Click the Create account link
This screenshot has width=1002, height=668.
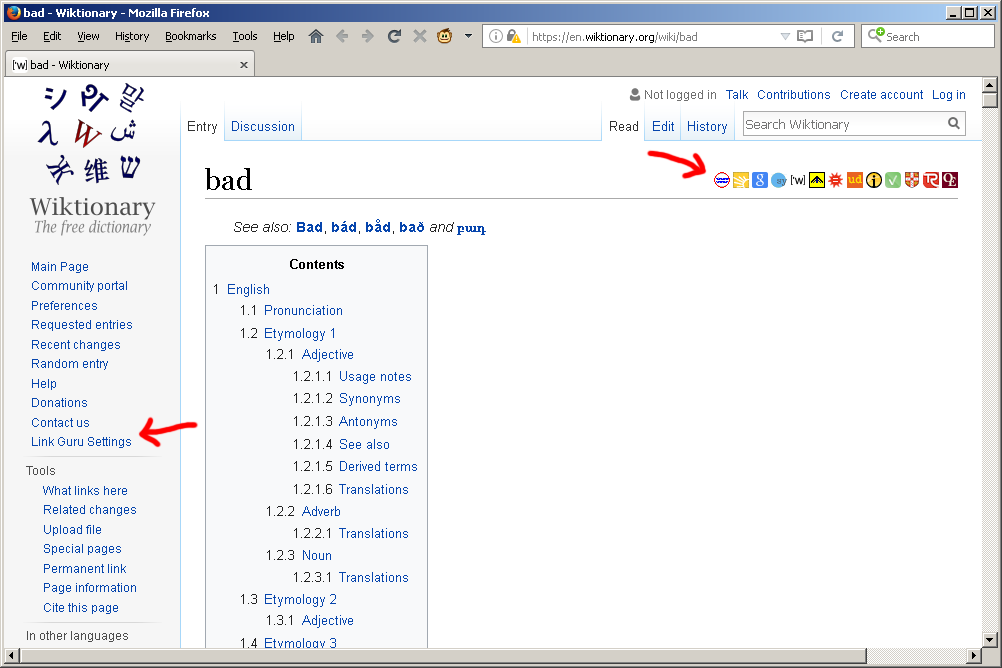[881, 95]
